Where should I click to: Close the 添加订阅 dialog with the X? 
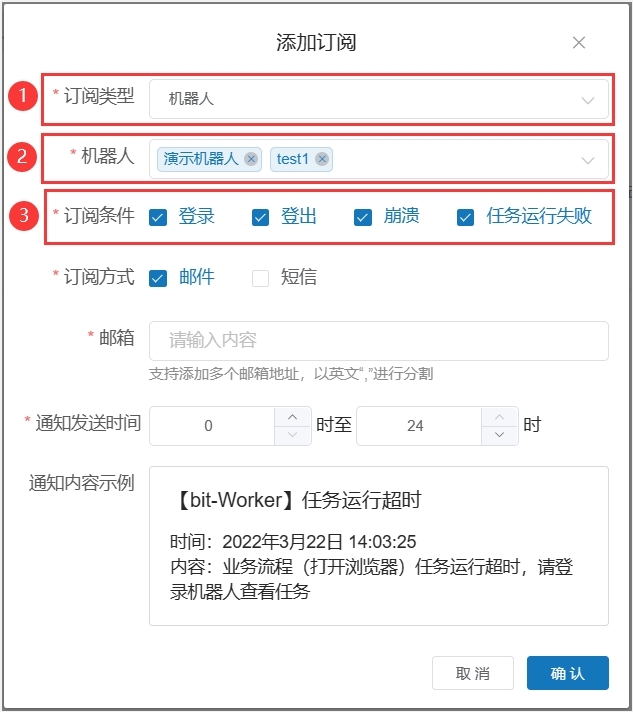click(x=579, y=42)
